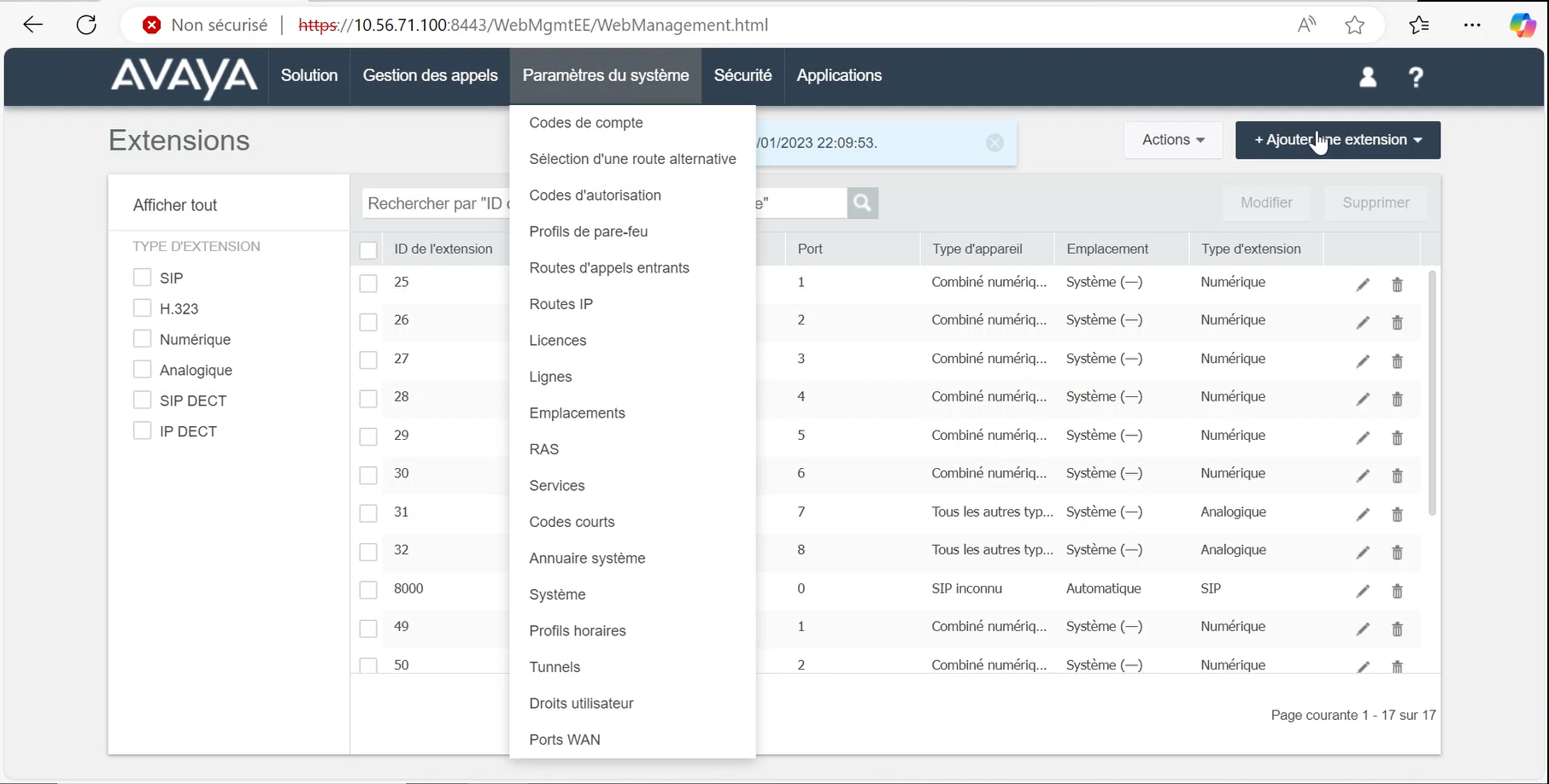
Task: Open the Actions dropdown
Action: coord(1173,140)
